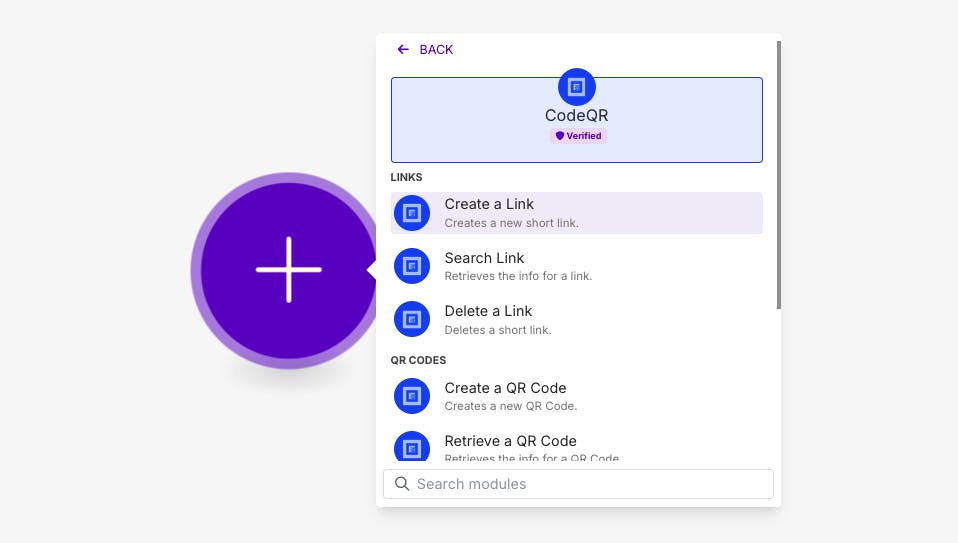The image size is (958, 543).
Task: Click the CodeQR logo in header
Action: tap(576, 87)
